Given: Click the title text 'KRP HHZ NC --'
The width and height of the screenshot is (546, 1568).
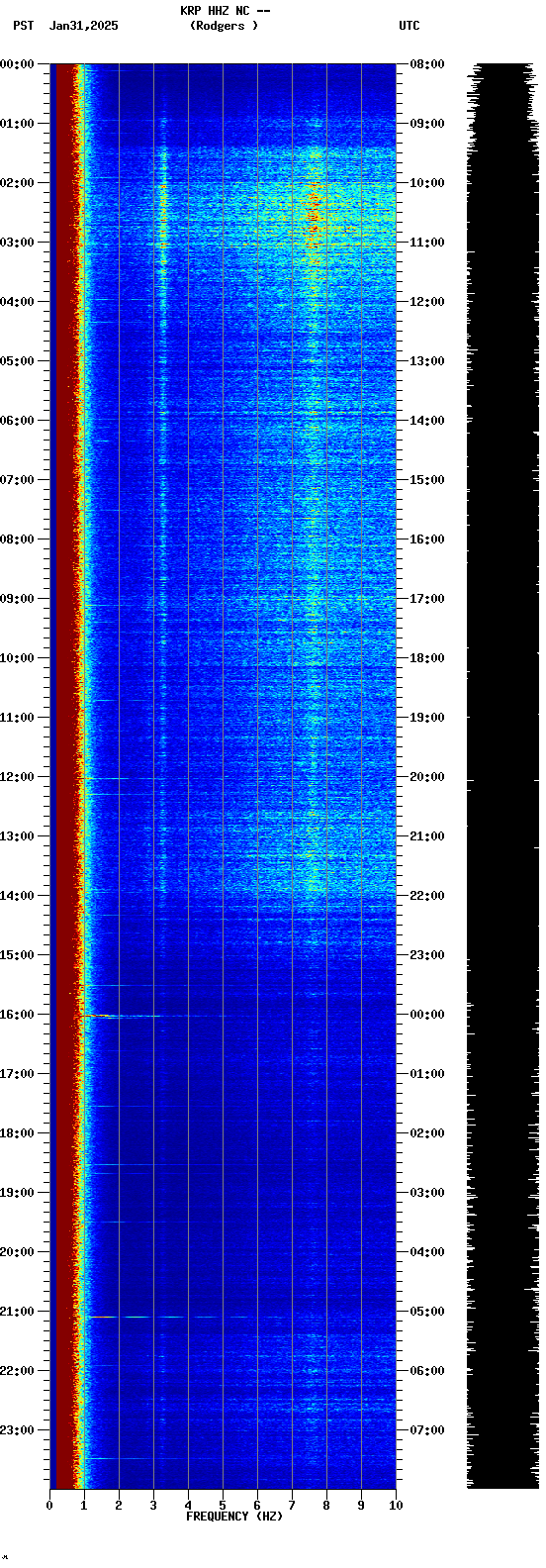Looking at the screenshot, I should (x=225, y=11).
